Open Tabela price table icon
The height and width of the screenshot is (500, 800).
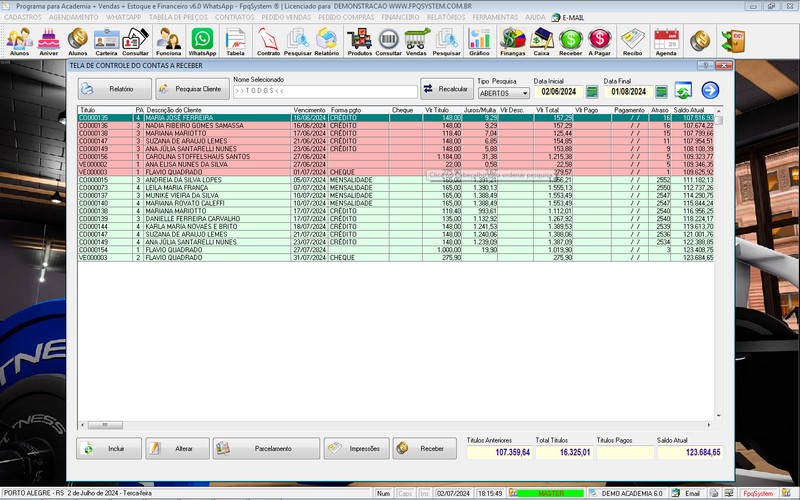point(235,41)
